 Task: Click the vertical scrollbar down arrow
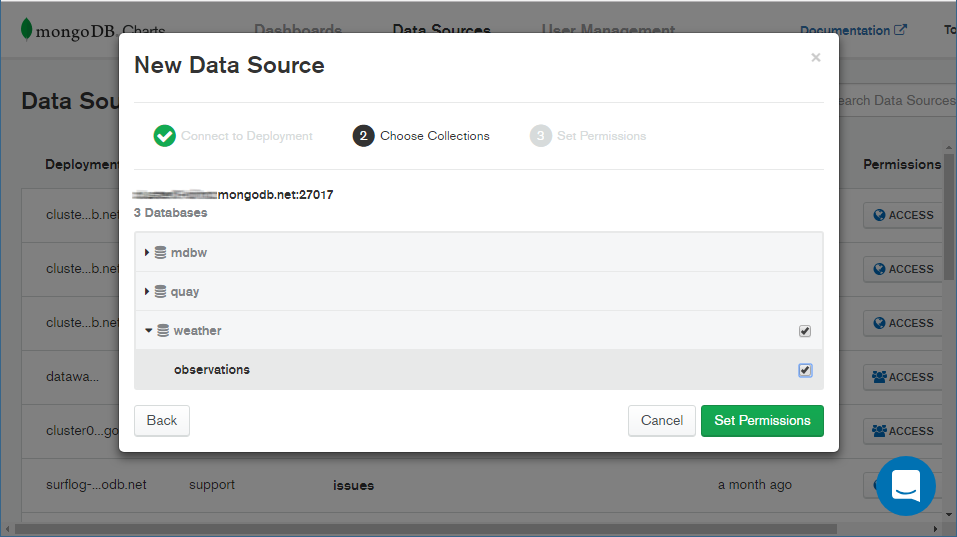[948, 514]
